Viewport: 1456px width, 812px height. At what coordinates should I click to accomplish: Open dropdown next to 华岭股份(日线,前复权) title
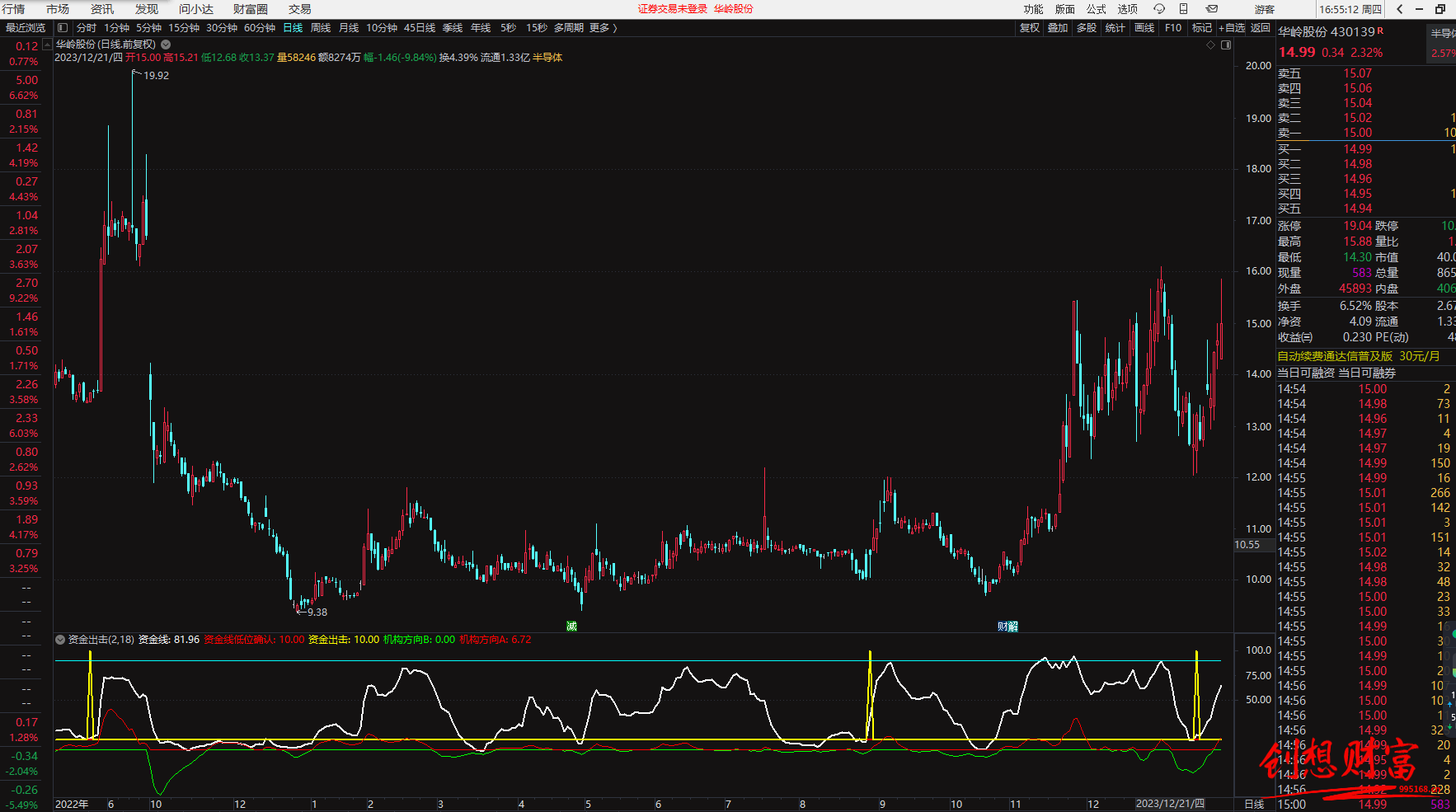(x=166, y=45)
